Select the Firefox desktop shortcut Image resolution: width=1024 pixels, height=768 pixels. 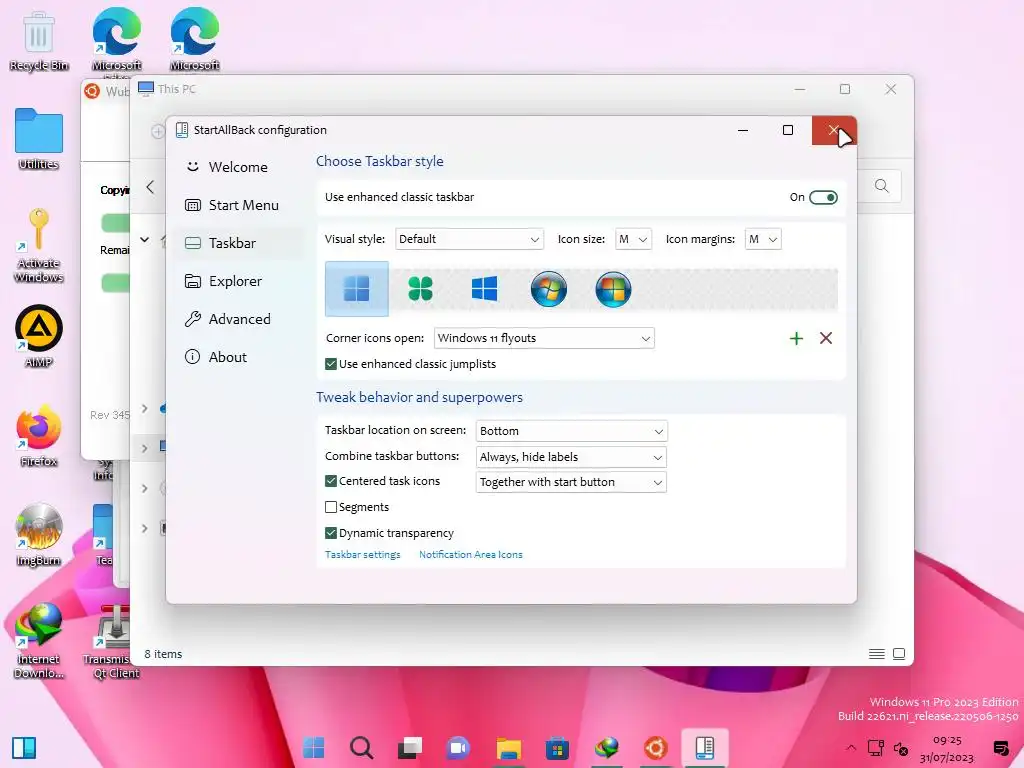pos(39,436)
